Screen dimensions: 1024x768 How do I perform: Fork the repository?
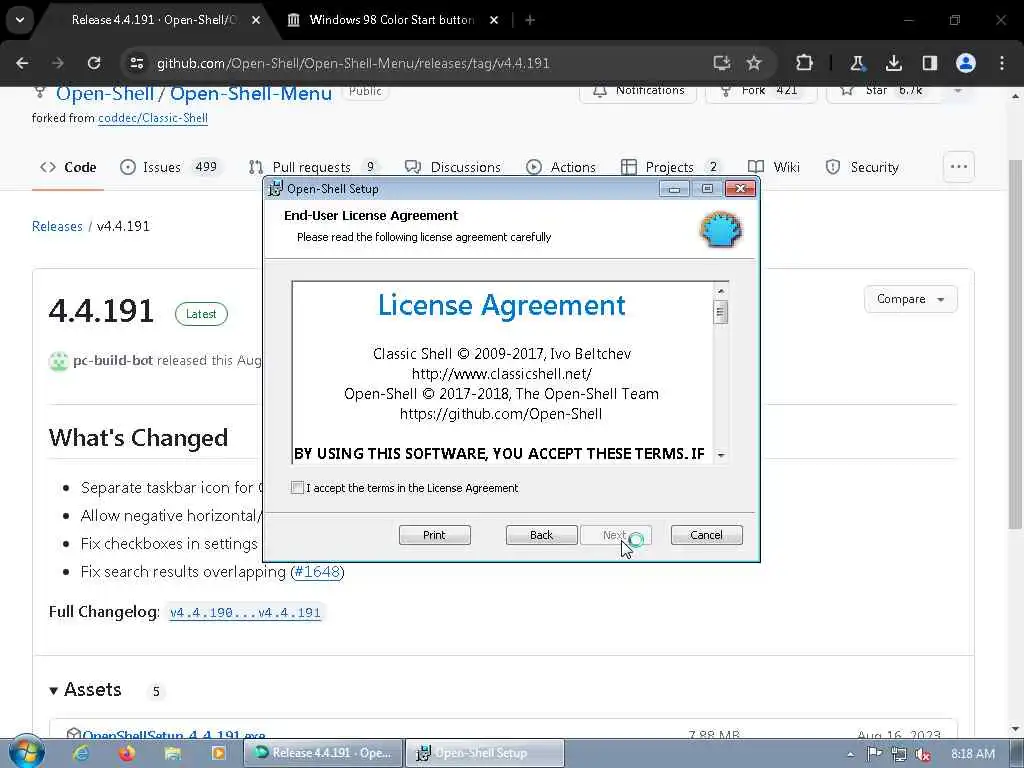point(761,91)
